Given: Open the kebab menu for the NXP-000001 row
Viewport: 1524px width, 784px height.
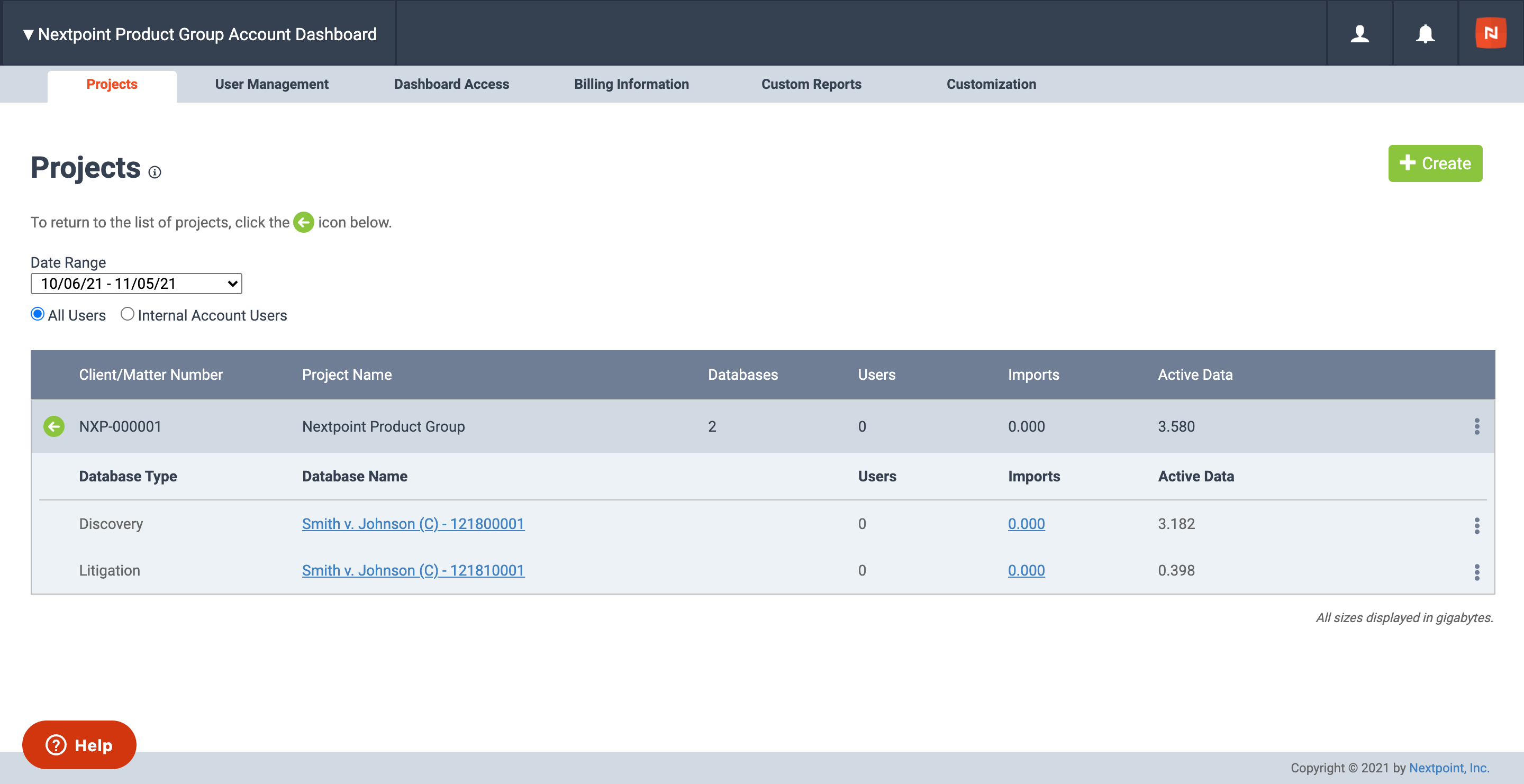Looking at the screenshot, I should tap(1477, 426).
